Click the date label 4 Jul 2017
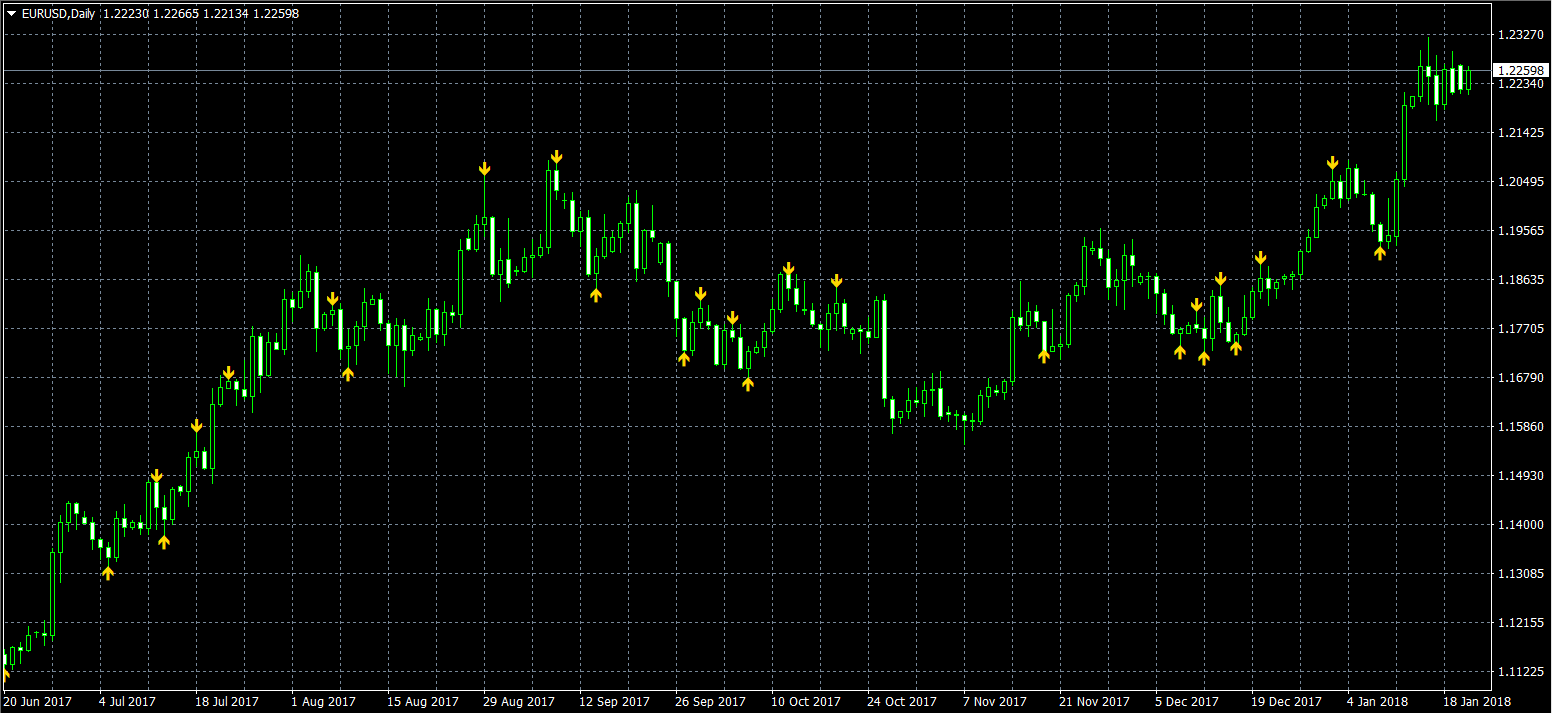 [x=129, y=702]
